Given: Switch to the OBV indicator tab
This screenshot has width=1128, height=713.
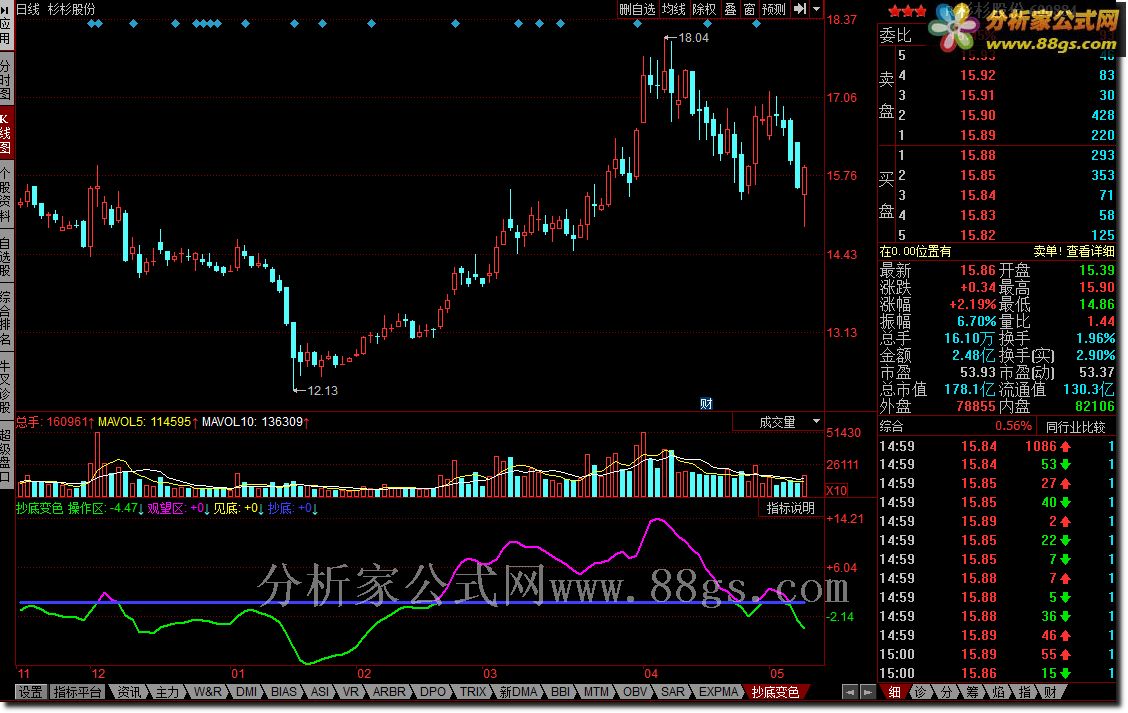Looking at the screenshot, I should click(634, 692).
